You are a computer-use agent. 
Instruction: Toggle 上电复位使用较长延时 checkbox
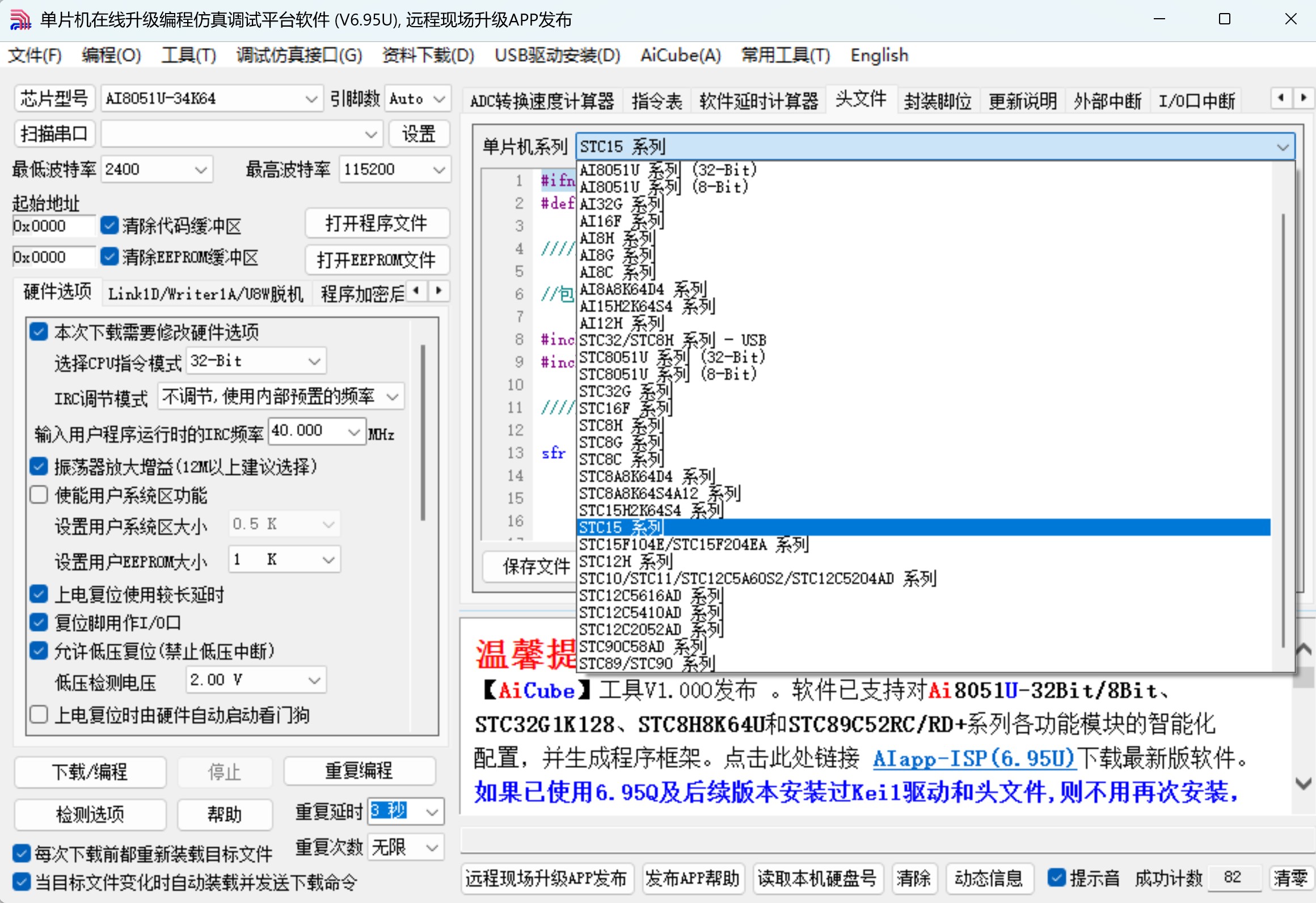[x=39, y=594]
